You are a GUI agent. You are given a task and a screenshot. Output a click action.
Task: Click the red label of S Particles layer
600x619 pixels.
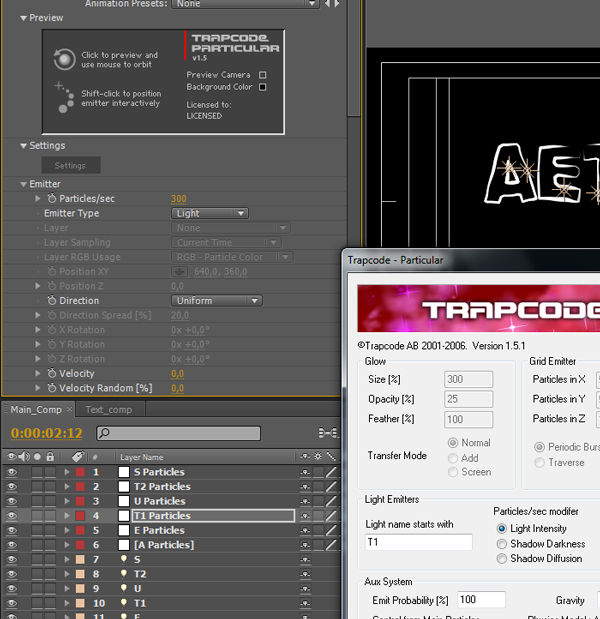point(80,472)
